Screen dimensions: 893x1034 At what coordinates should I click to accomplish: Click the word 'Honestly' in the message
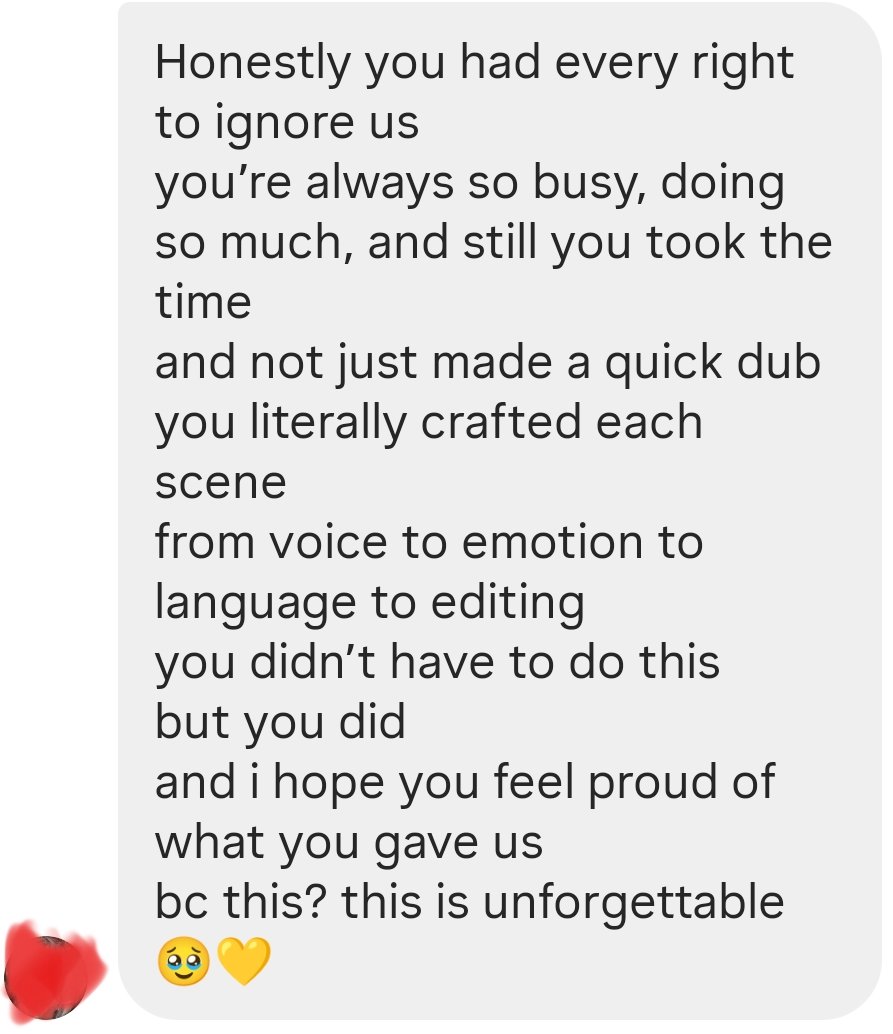click(x=253, y=64)
